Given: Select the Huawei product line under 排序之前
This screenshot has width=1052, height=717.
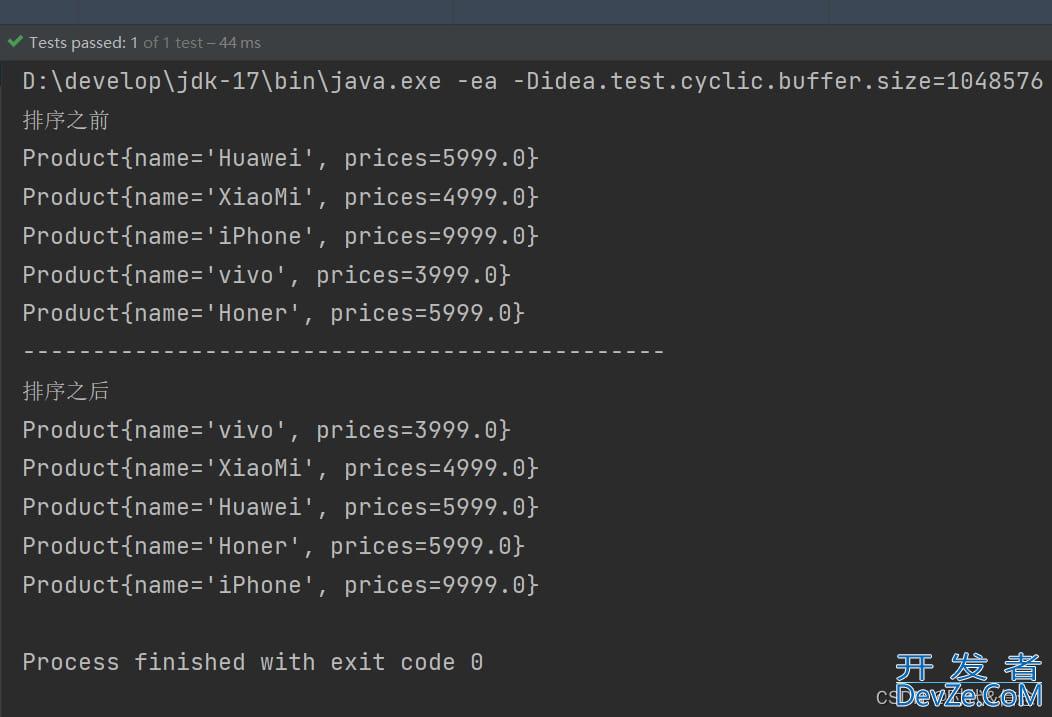Looking at the screenshot, I should coord(280,158).
